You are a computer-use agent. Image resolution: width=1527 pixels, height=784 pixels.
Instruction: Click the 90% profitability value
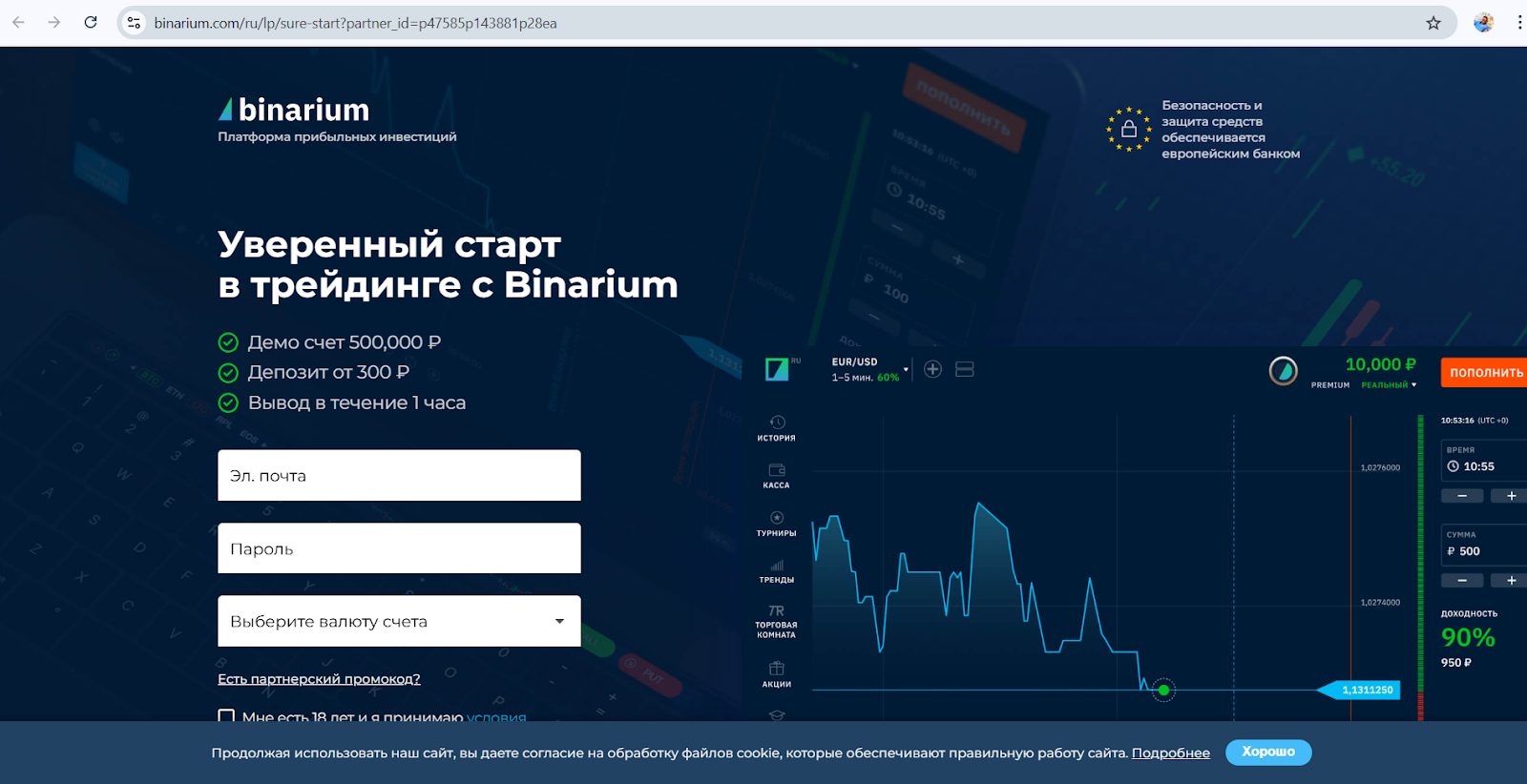pyautogui.click(x=1468, y=637)
